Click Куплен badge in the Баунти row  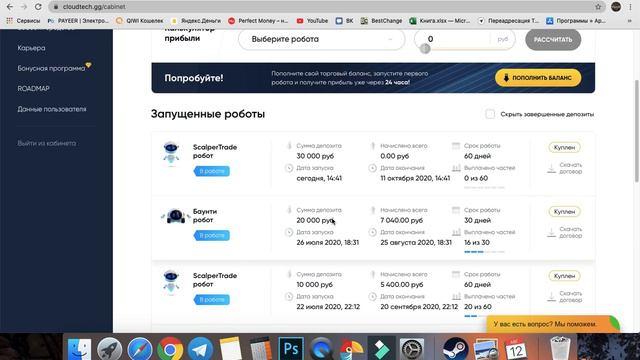pos(564,211)
